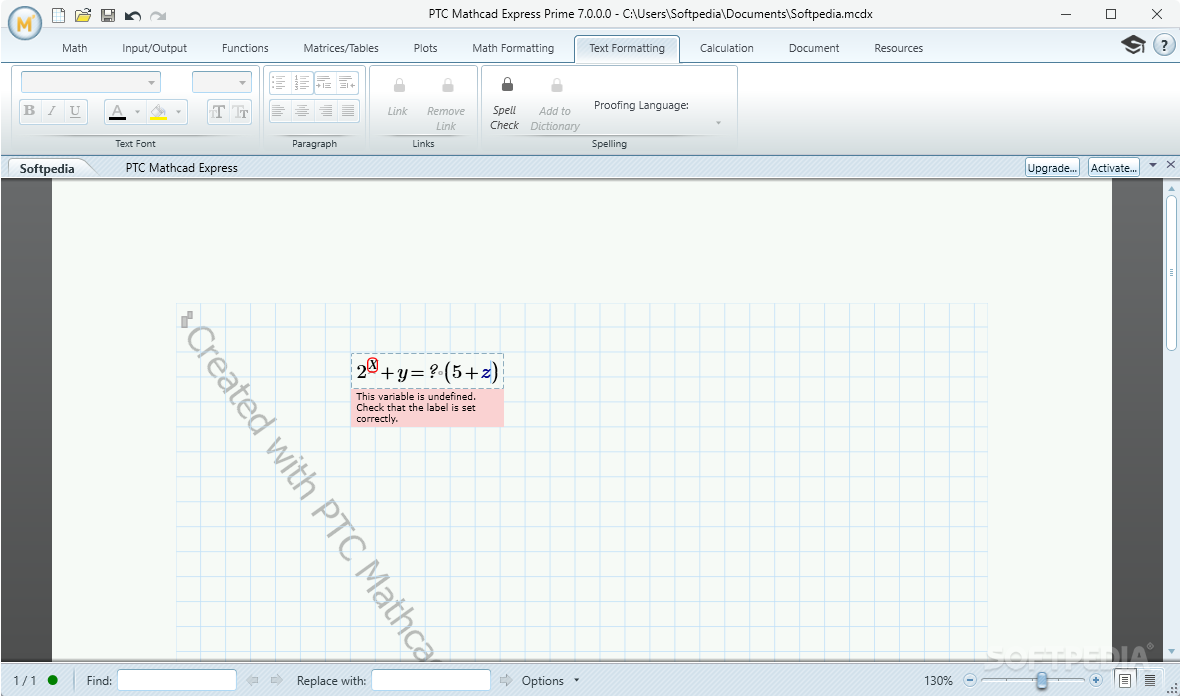The image size is (1181, 697).
Task: Open the find Options dropdown
Action: click(551, 680)
